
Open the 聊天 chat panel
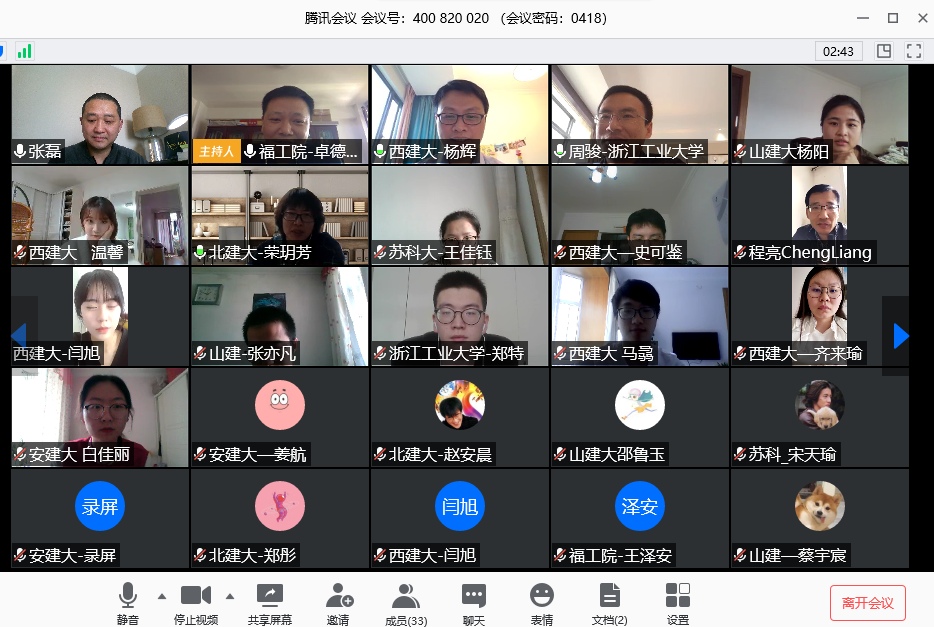tap(474, 603)
